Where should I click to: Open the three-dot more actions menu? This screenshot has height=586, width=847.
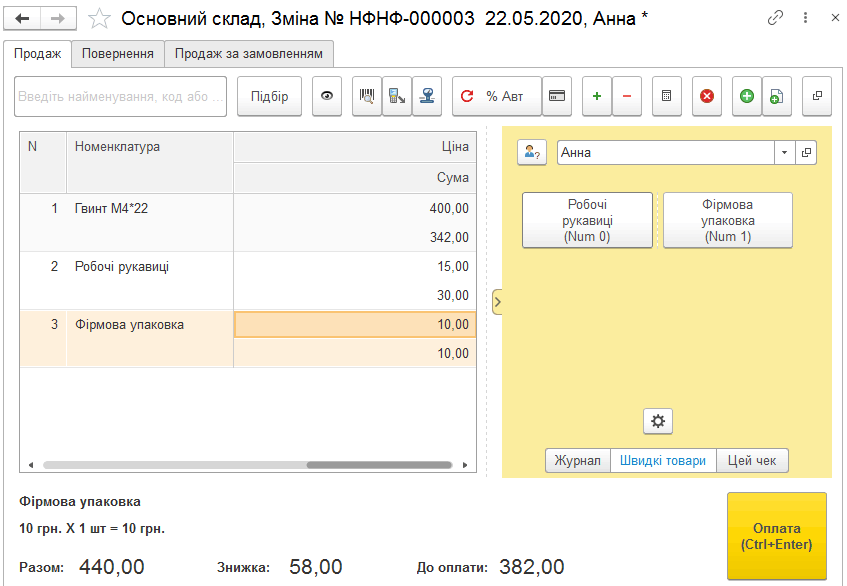tap(805, 18)
